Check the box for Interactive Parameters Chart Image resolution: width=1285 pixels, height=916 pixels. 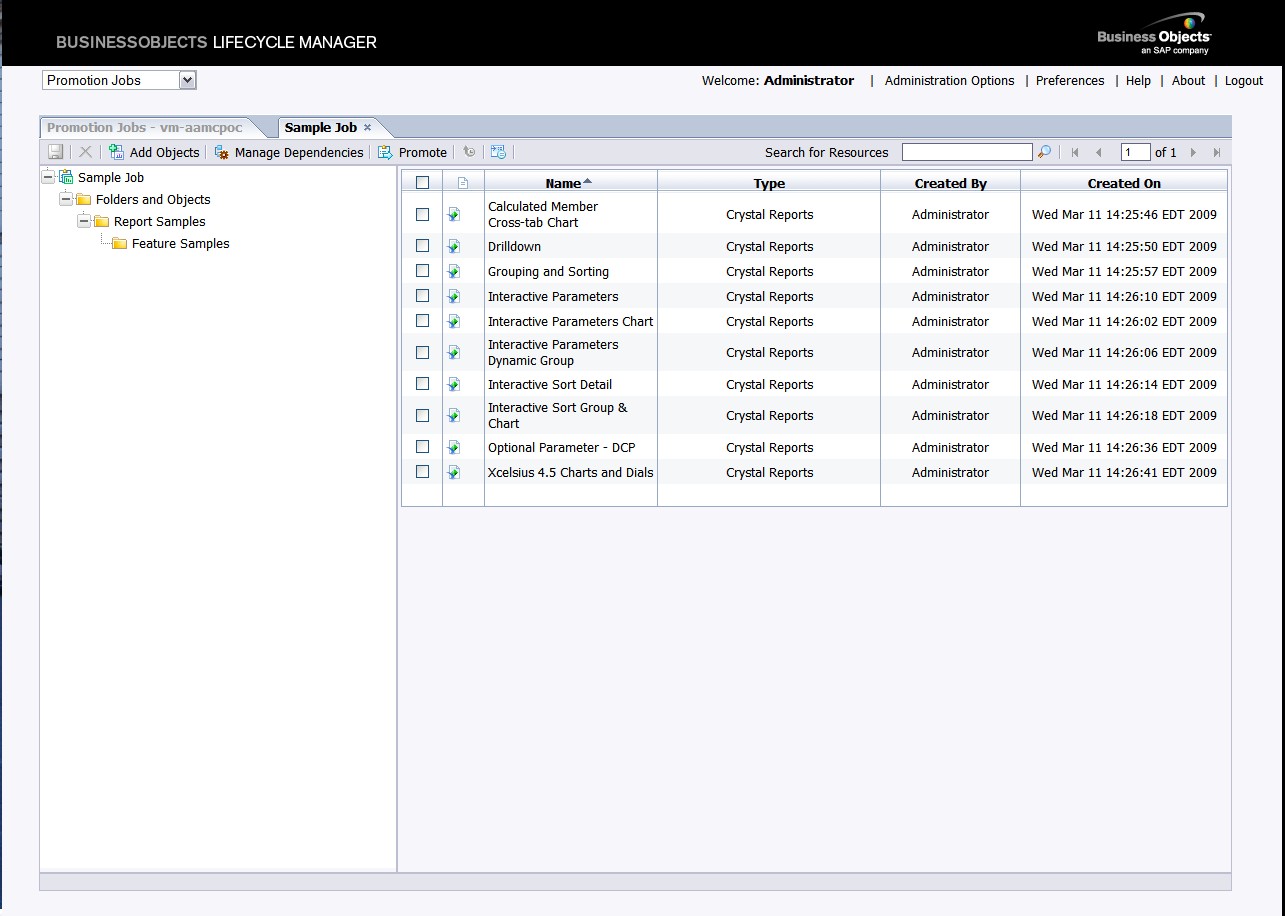coord(422,320)
